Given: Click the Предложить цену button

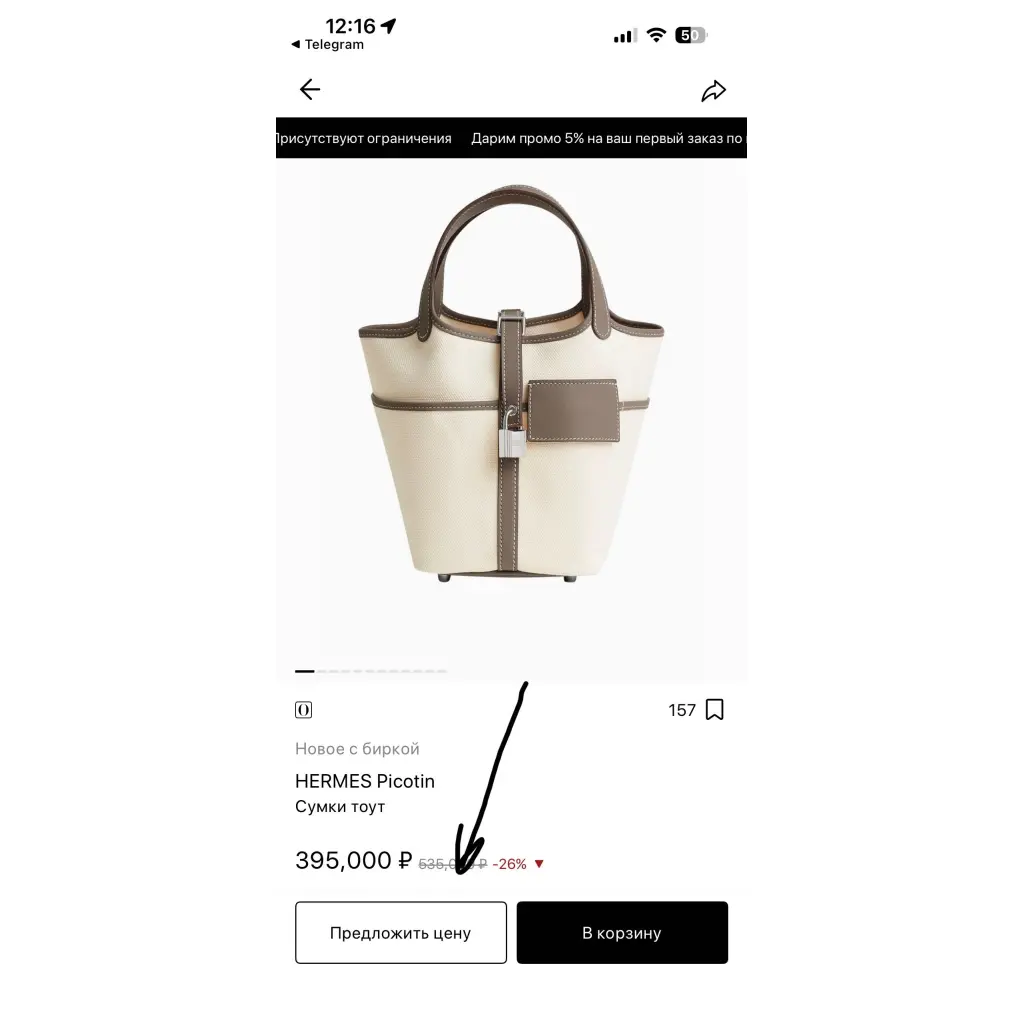Looking at the screenshot, I should pos(401,933).
